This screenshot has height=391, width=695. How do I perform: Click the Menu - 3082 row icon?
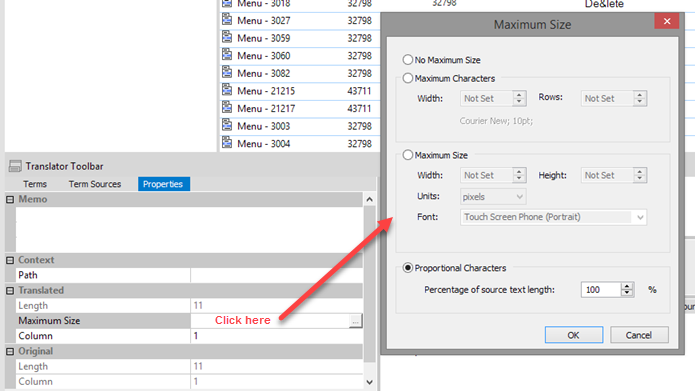(227, 72)
